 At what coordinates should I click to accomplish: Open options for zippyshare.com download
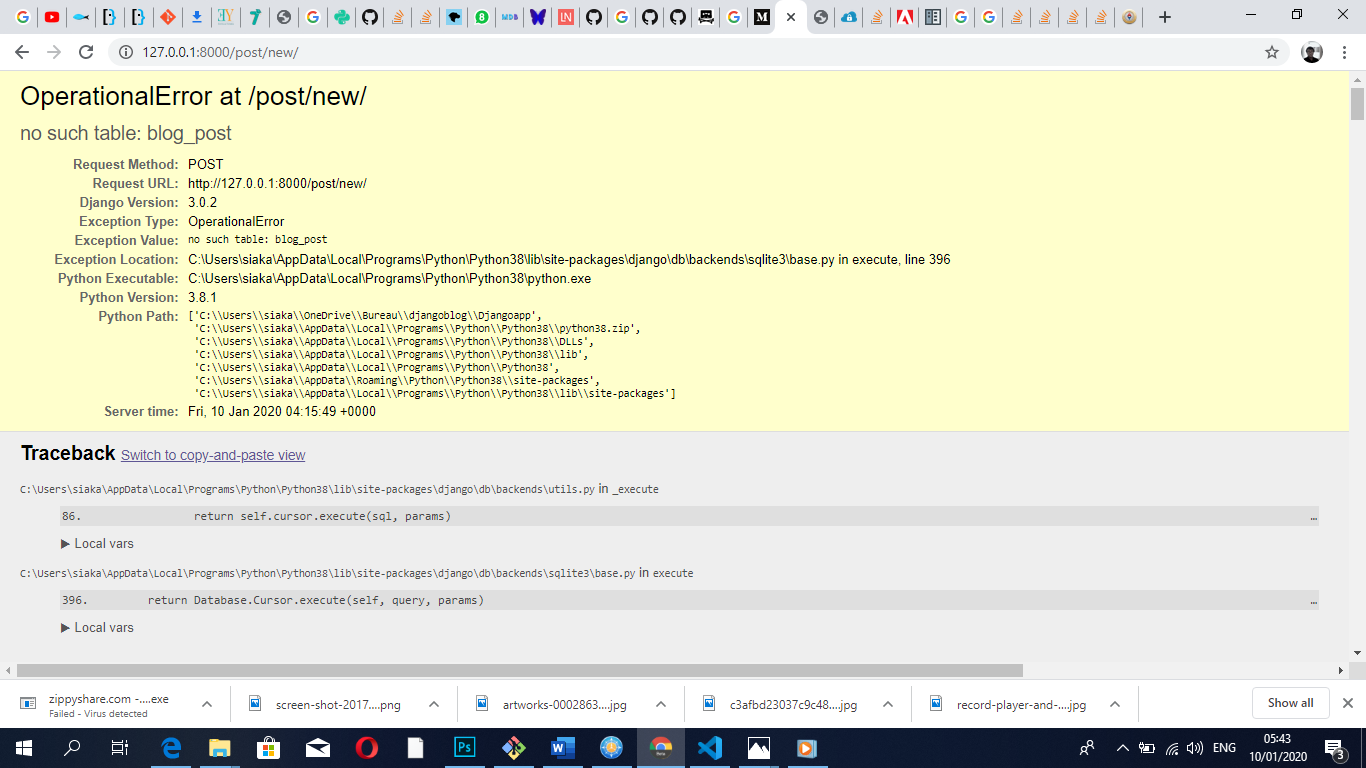(x=207, y=704)
